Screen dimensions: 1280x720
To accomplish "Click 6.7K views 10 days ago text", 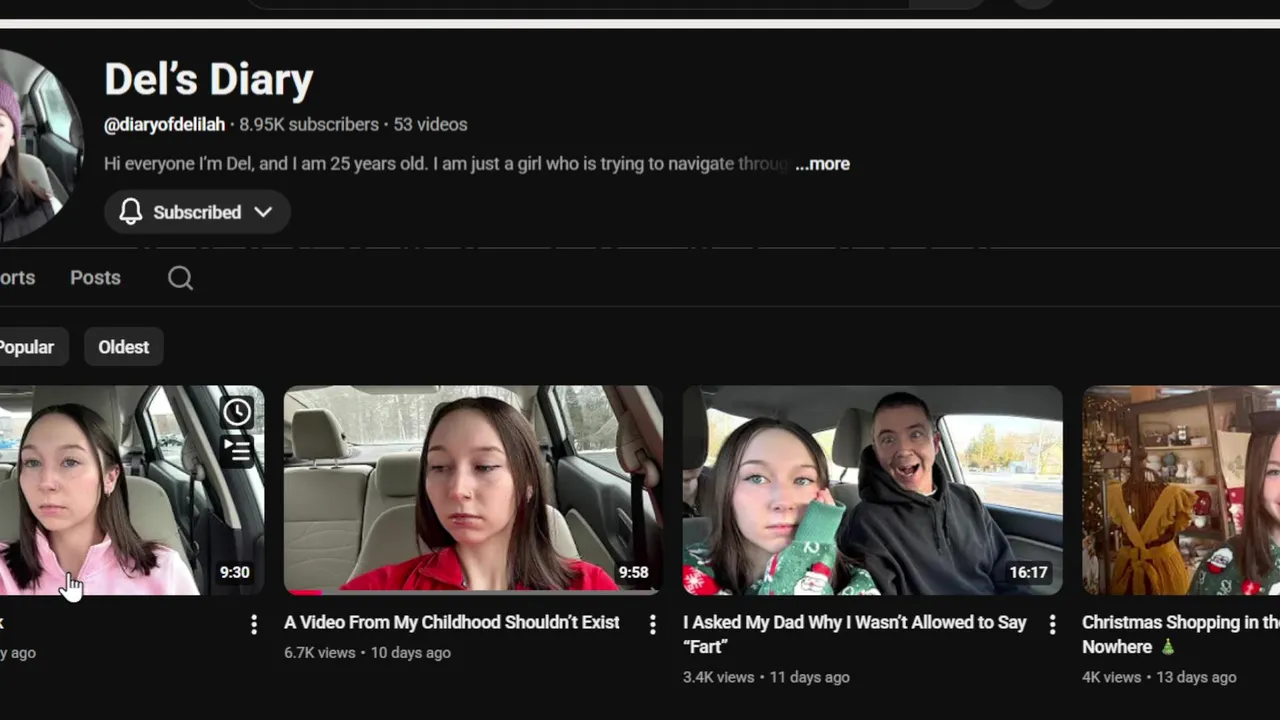I will click(x=367, y=652).
